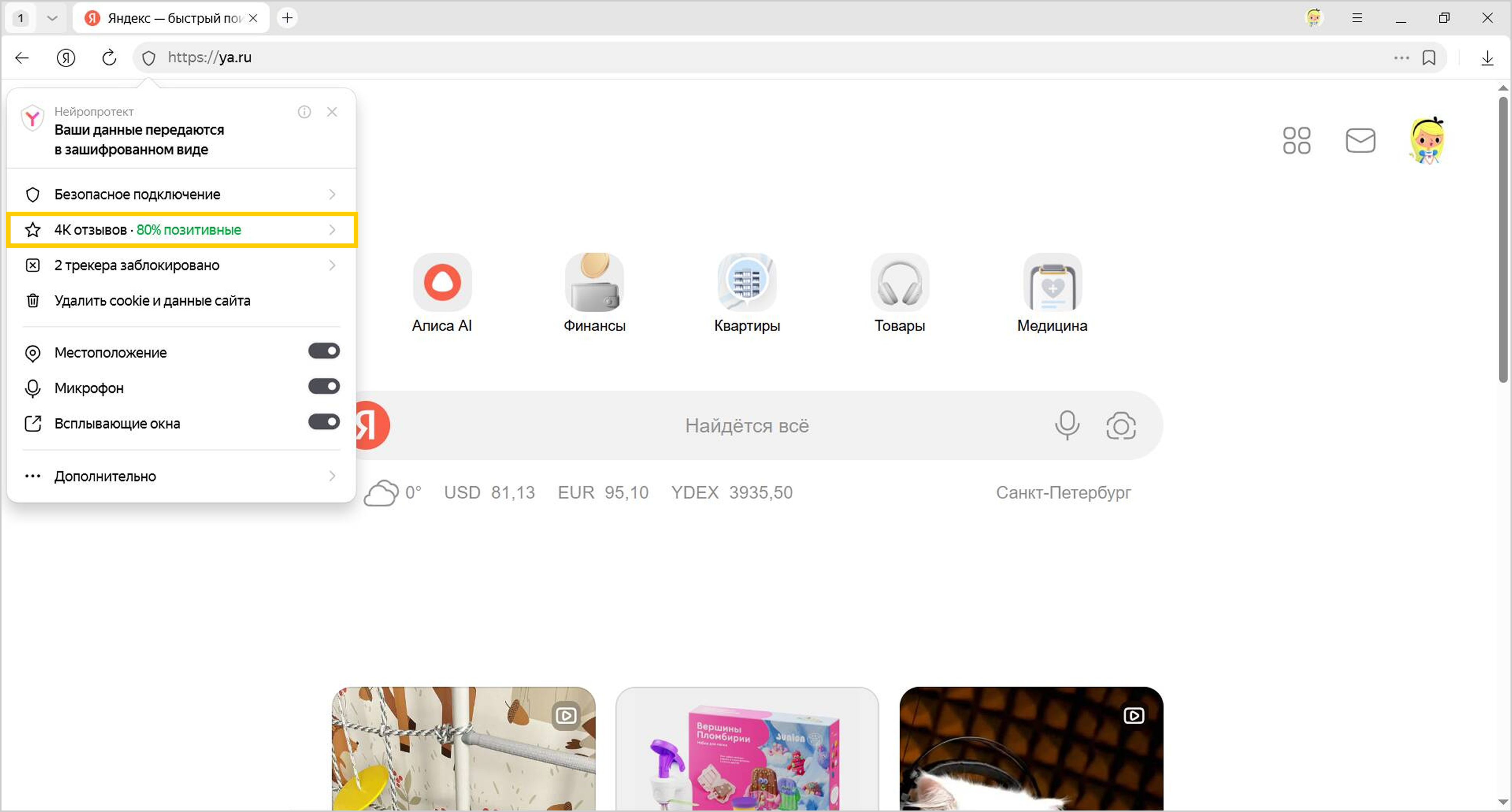Reload the page with refresh icon
Viewport: 1512px width, 812px height.
(109, 57)
